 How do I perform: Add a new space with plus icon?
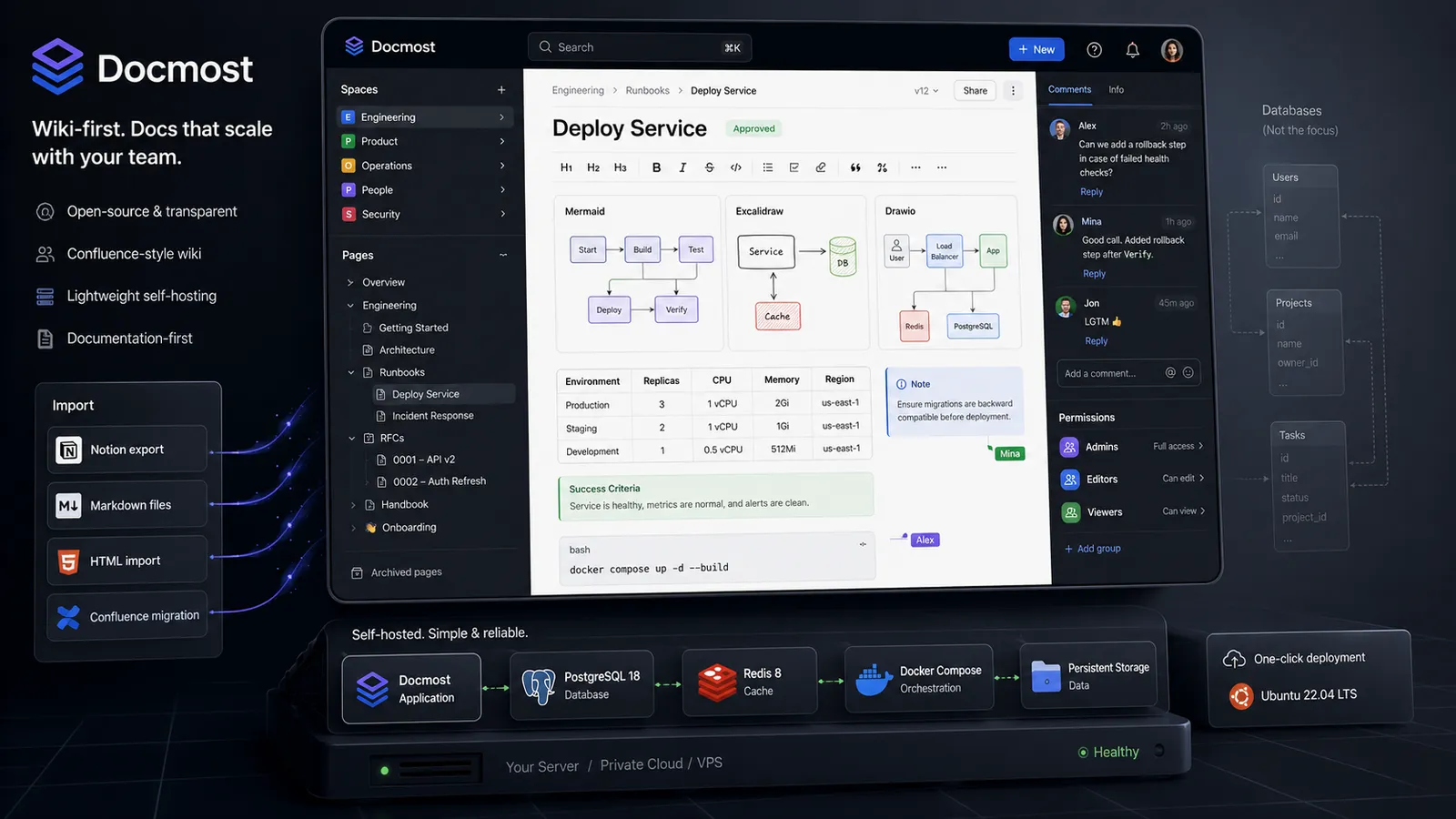501,89
